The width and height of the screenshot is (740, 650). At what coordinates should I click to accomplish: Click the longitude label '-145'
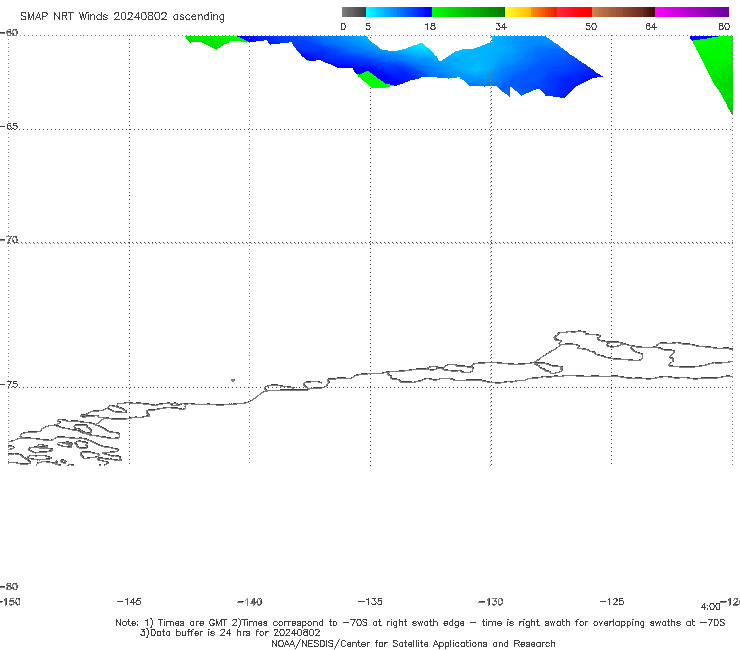coord(129,601)
